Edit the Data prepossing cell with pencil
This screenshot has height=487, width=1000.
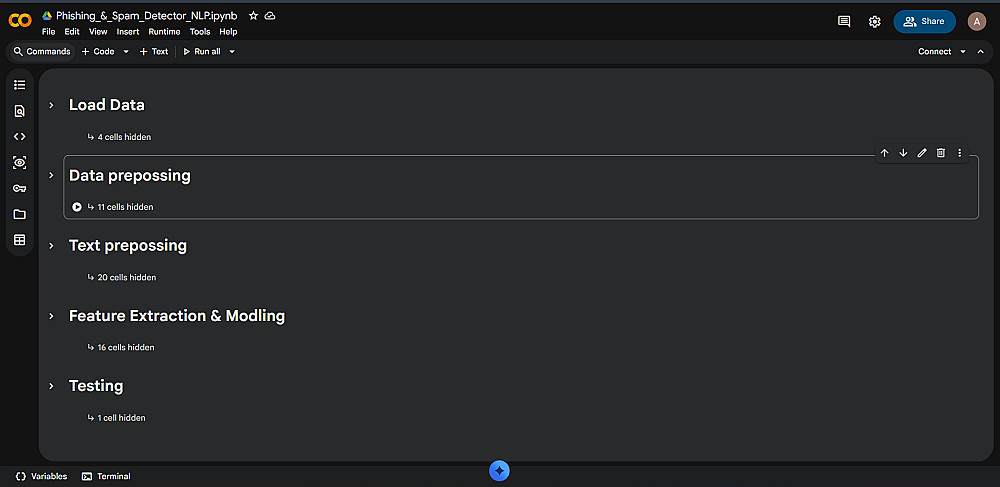point(922,153)
